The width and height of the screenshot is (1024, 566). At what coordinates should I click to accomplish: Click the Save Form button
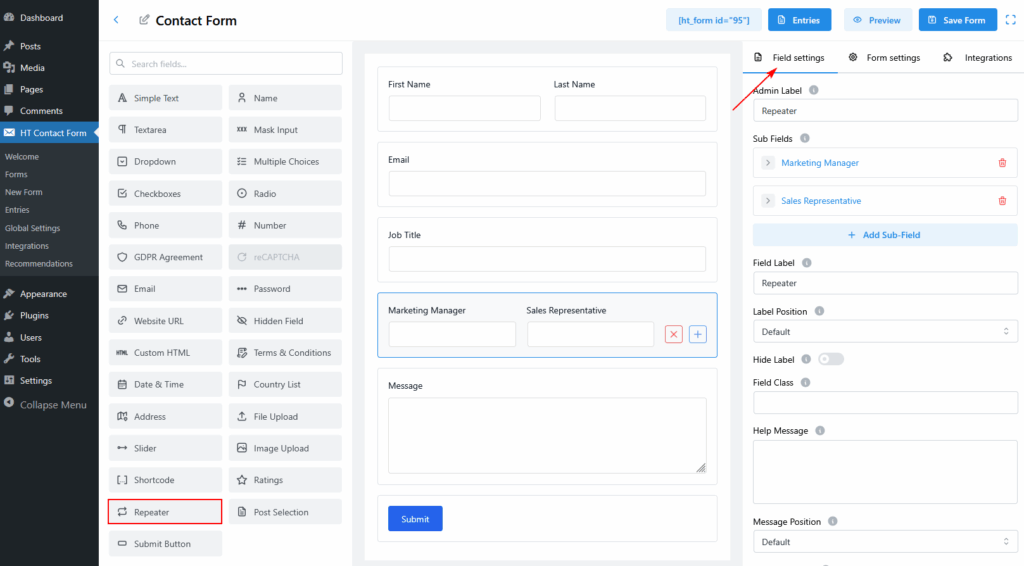(957, 20)
